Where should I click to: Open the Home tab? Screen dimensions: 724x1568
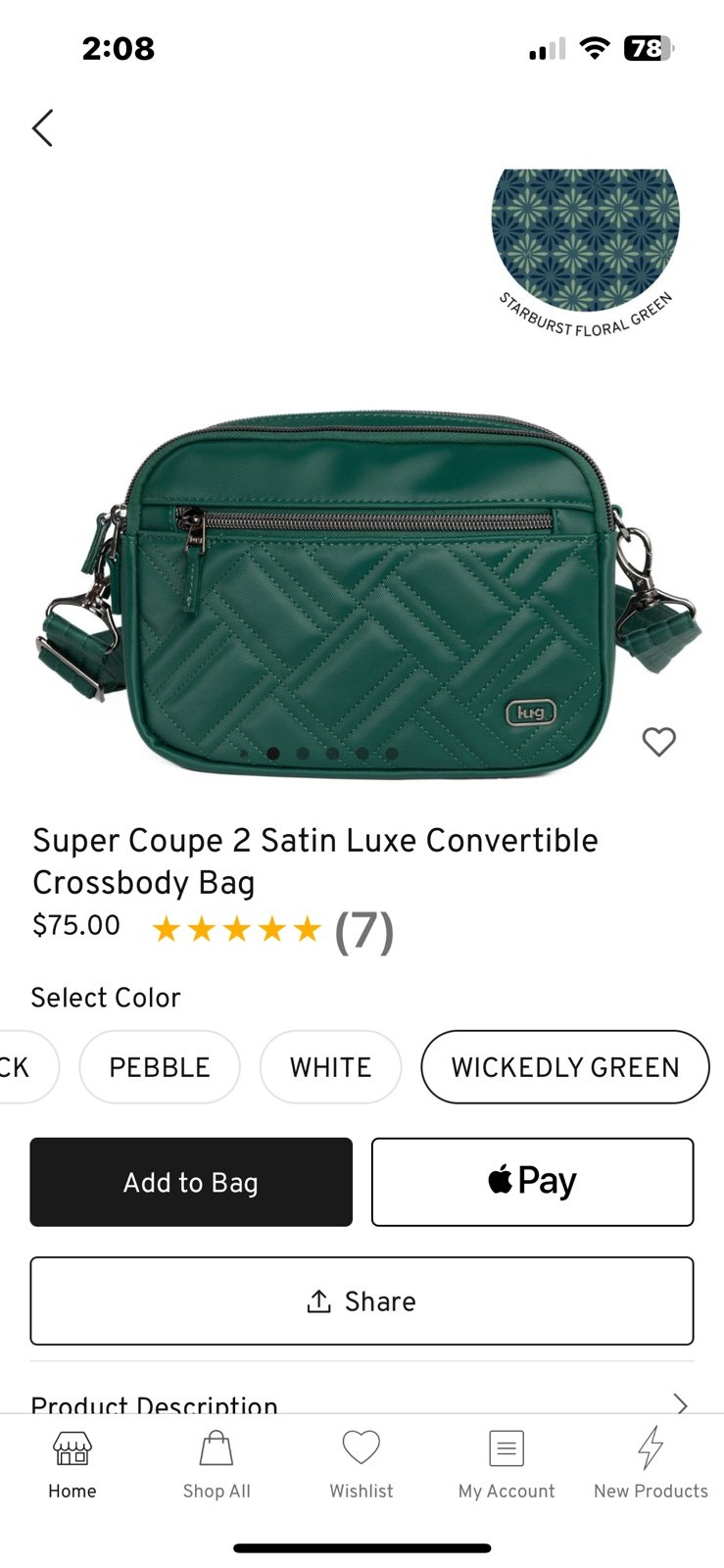click(x=72, y=1464)
